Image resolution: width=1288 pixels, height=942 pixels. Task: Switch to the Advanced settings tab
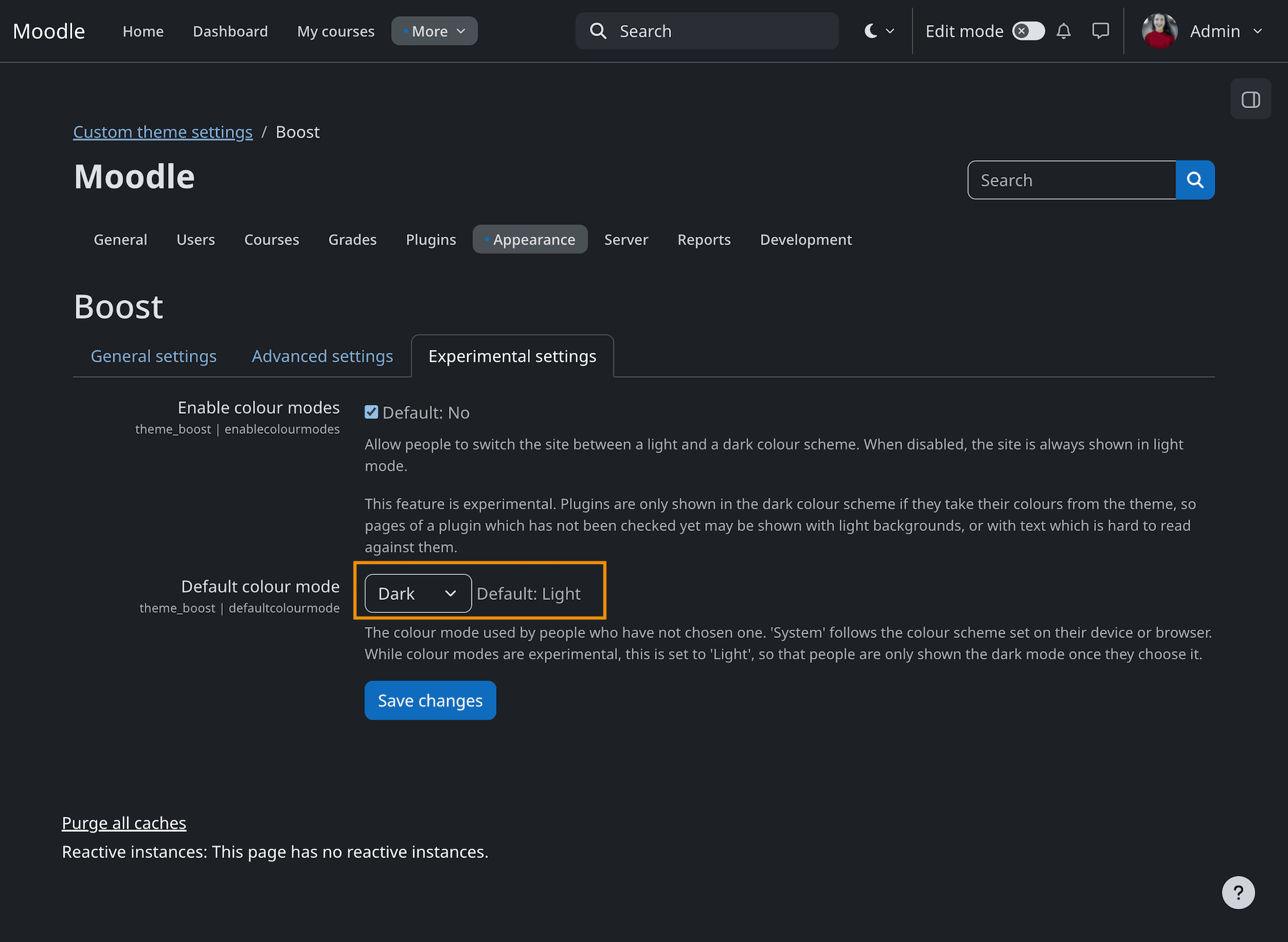click(323, 356)
